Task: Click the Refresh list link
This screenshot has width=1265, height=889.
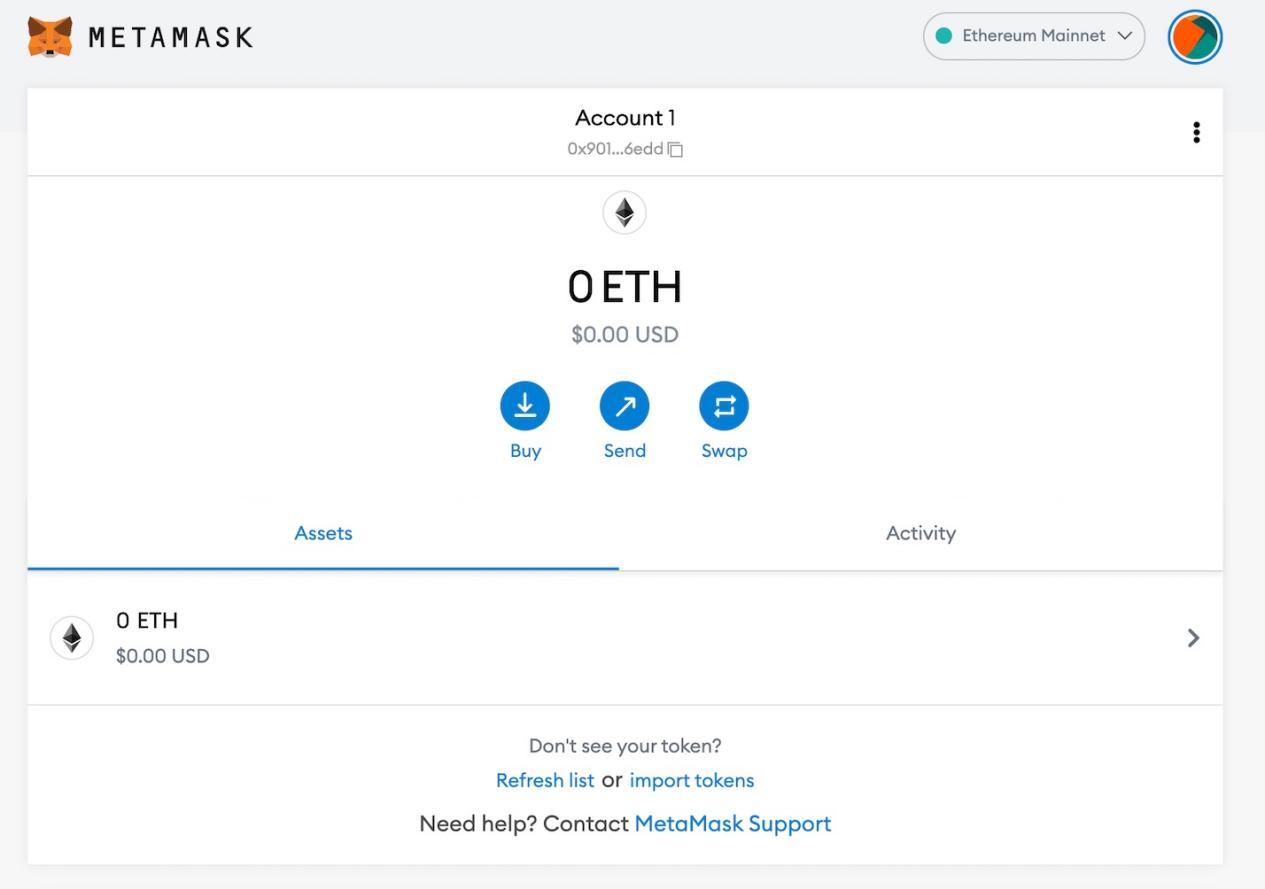Action: click(545, 780)
